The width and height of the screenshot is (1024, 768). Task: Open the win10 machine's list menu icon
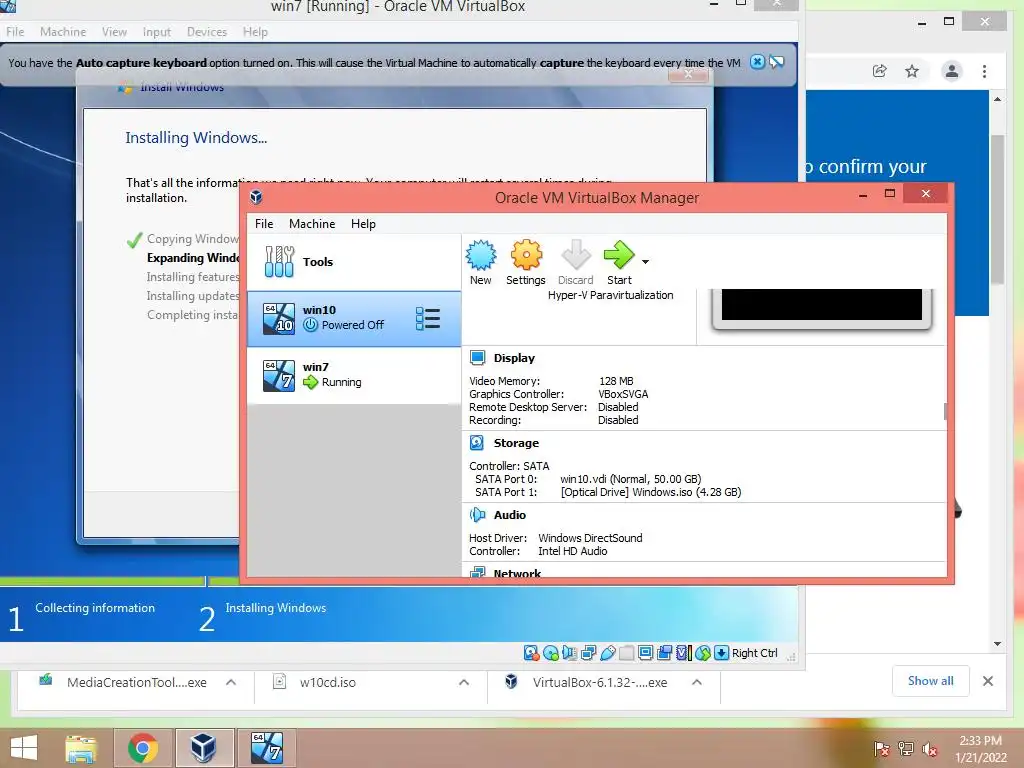pos(428,319)
